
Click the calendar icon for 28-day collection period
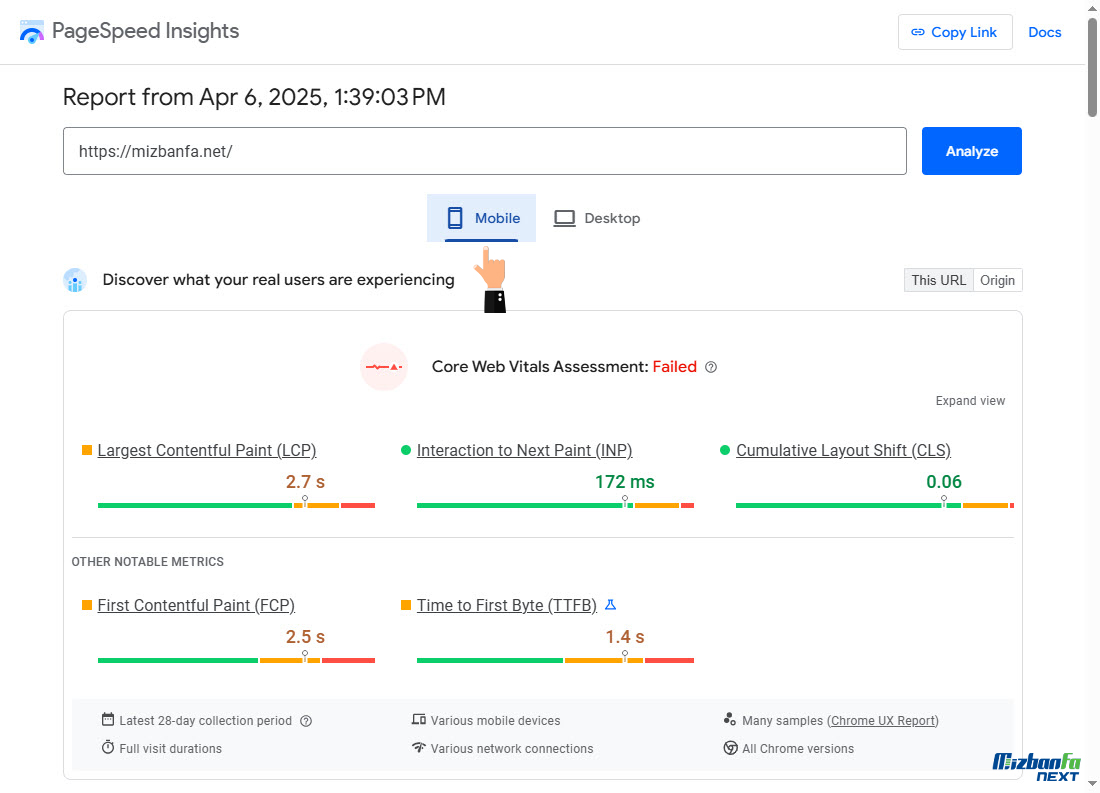point(107,719)
